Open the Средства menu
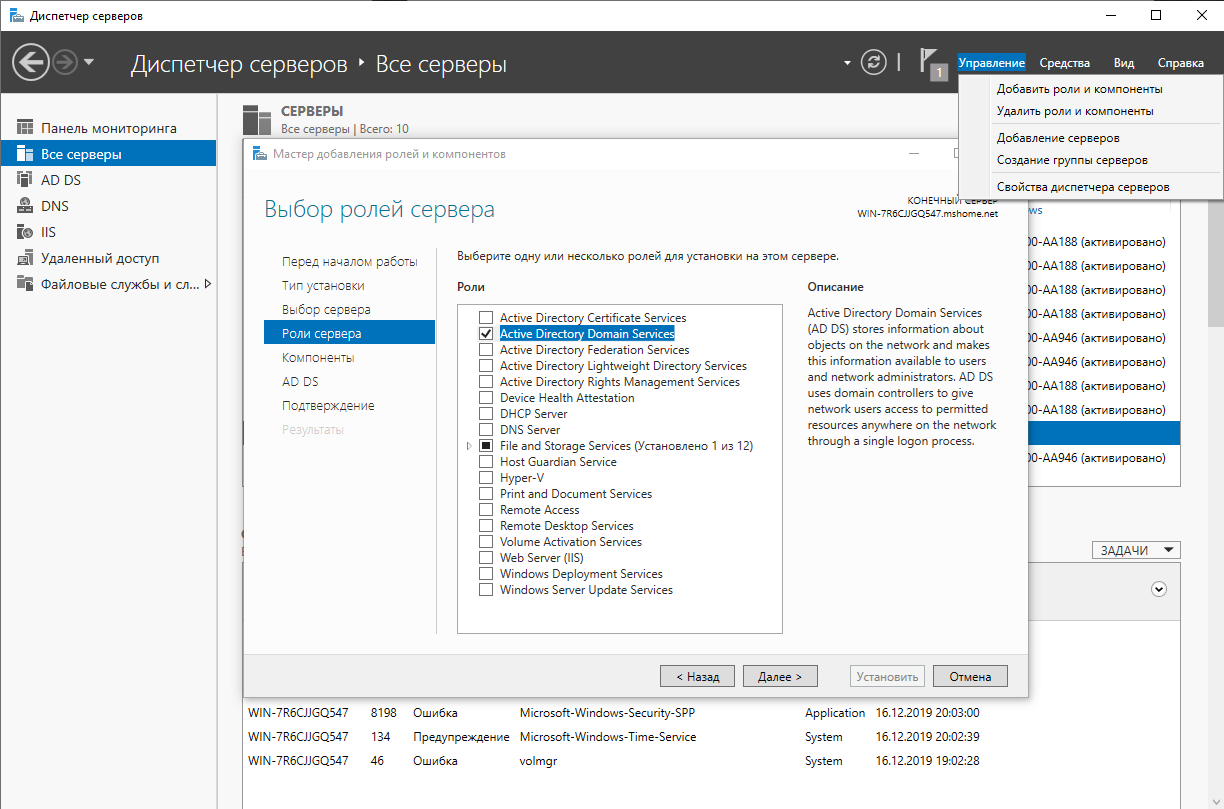 (x=1064, y=62)
